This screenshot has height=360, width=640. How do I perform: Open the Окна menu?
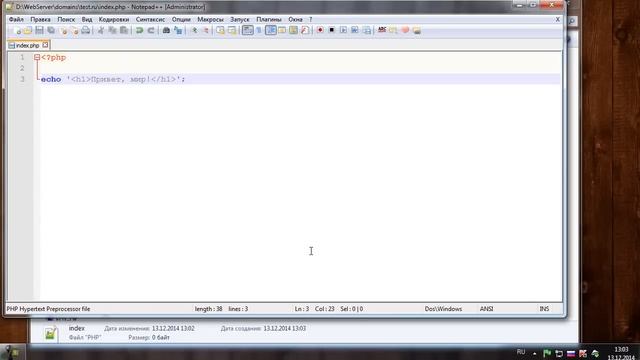tap(295, 19)
